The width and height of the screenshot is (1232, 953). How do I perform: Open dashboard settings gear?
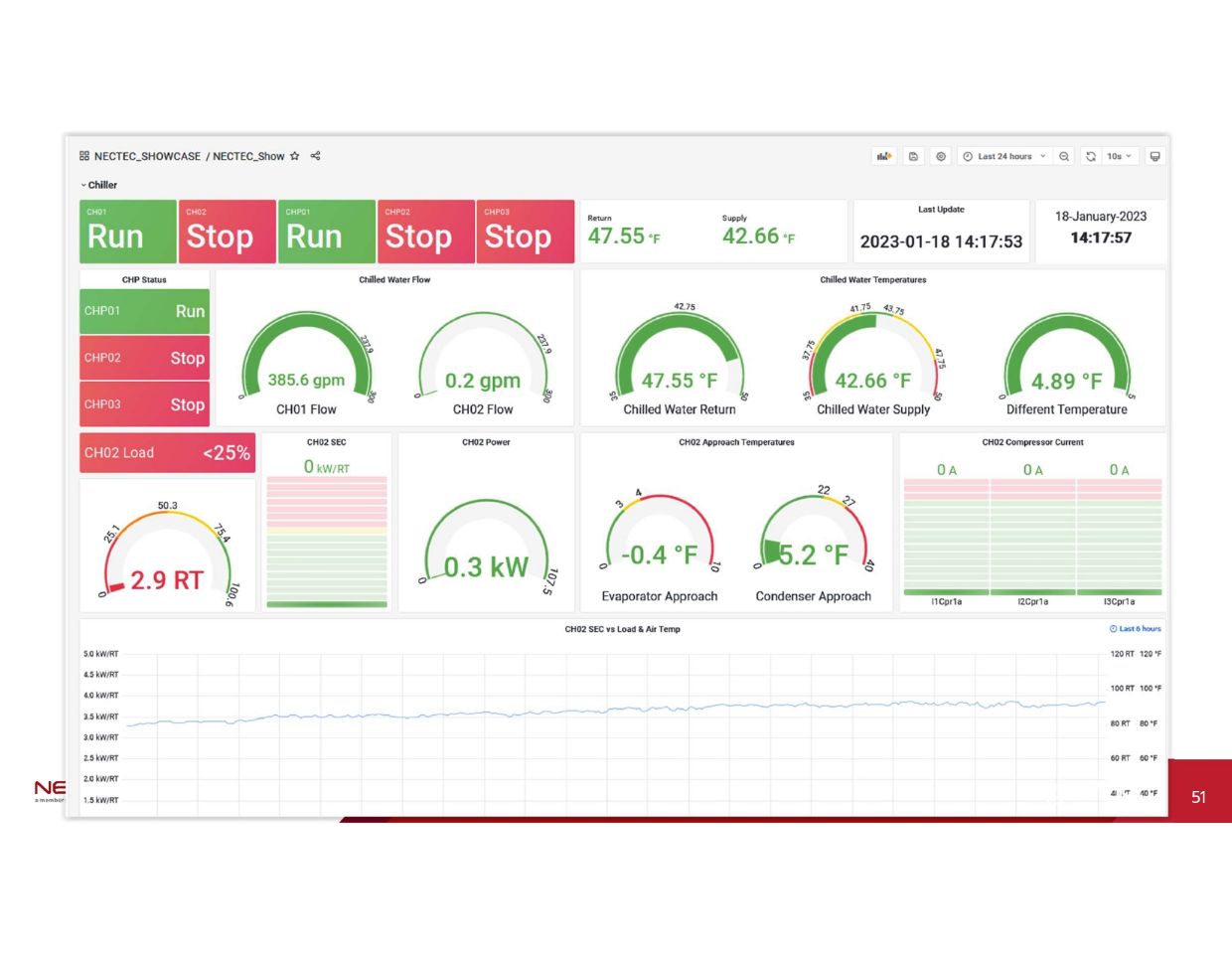tap(941, 156)
